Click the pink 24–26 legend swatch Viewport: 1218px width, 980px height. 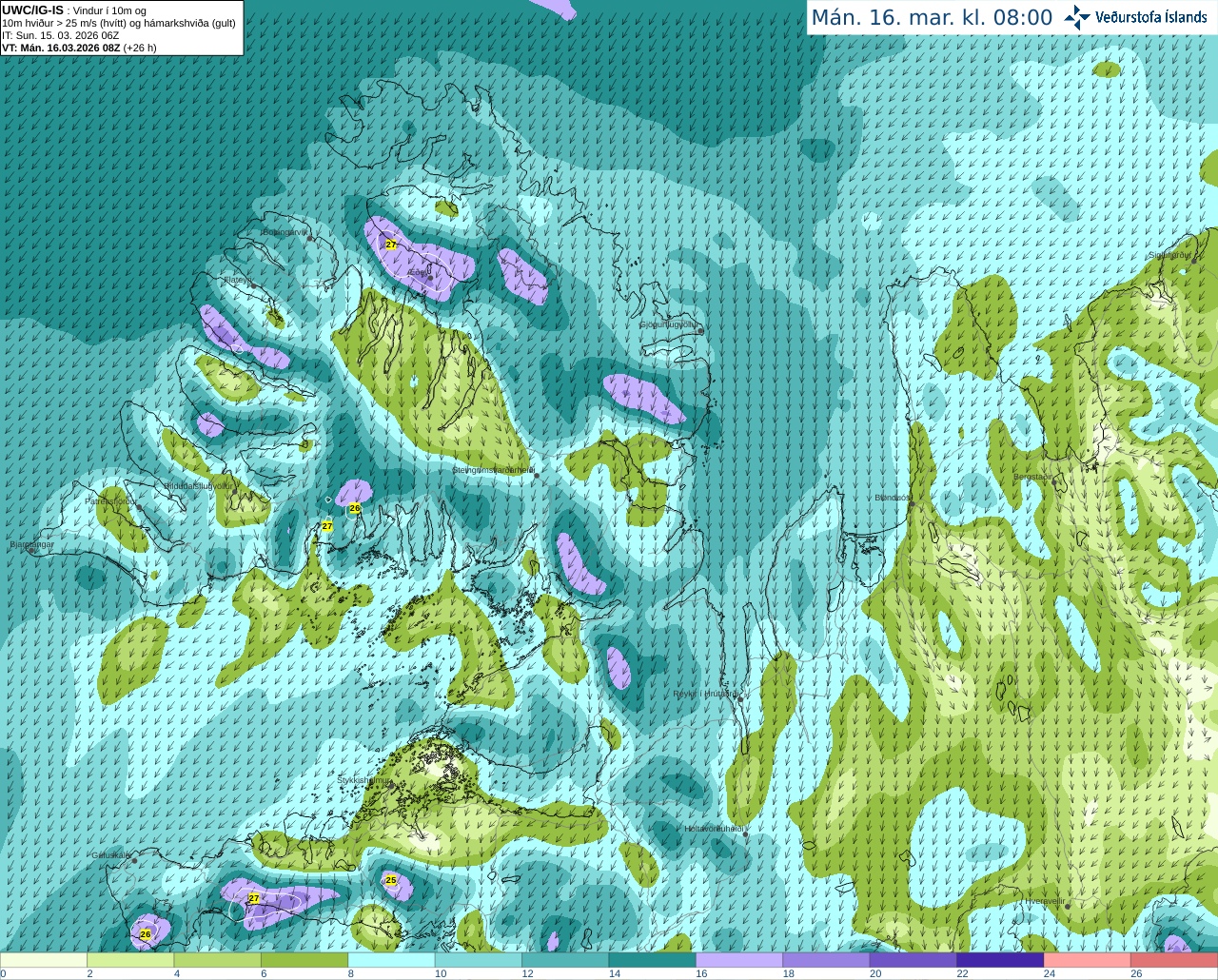click(x=1088, y=960)
